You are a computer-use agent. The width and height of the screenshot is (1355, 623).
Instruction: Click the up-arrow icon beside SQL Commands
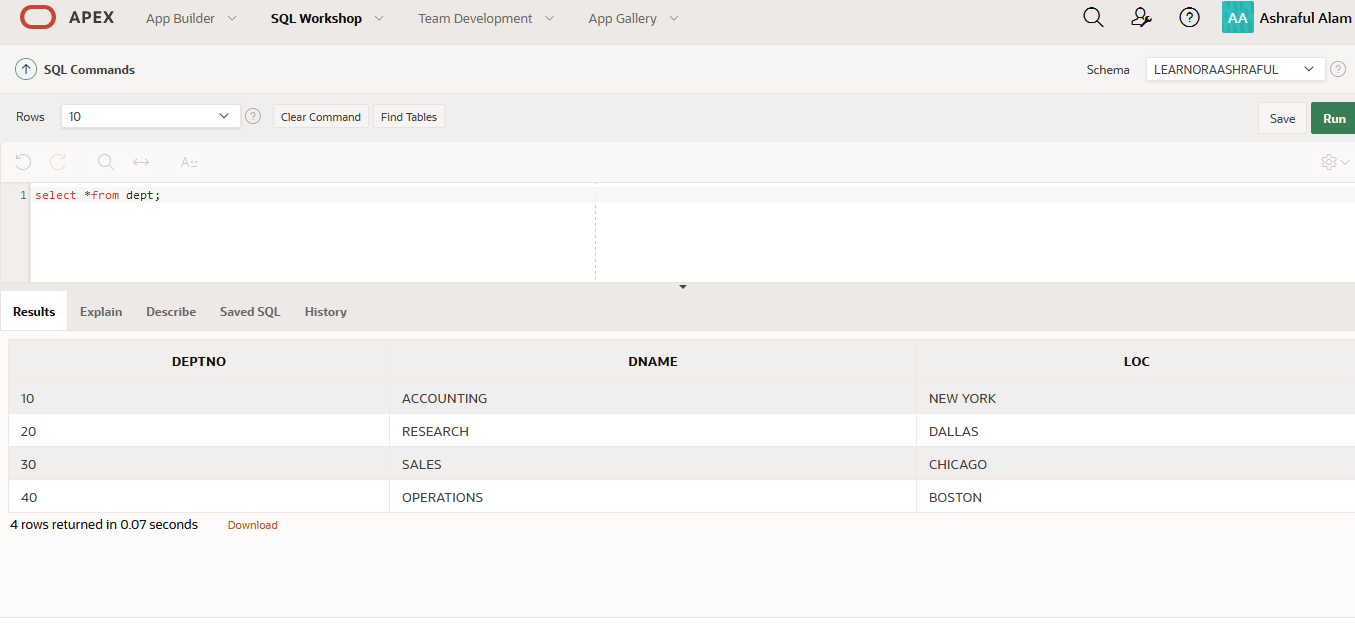click(x=26, y=70)
